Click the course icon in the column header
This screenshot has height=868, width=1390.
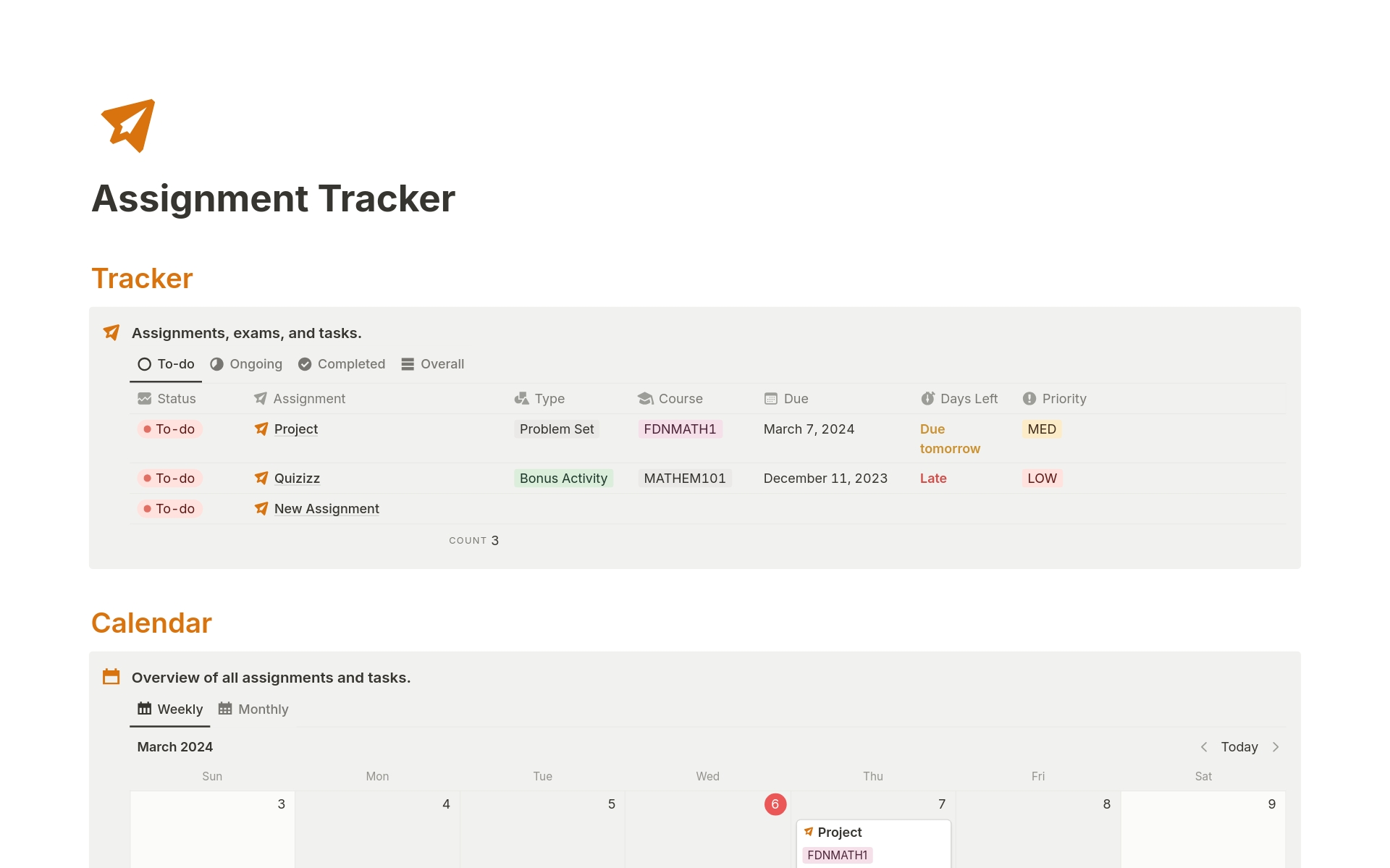coord(644,398)
